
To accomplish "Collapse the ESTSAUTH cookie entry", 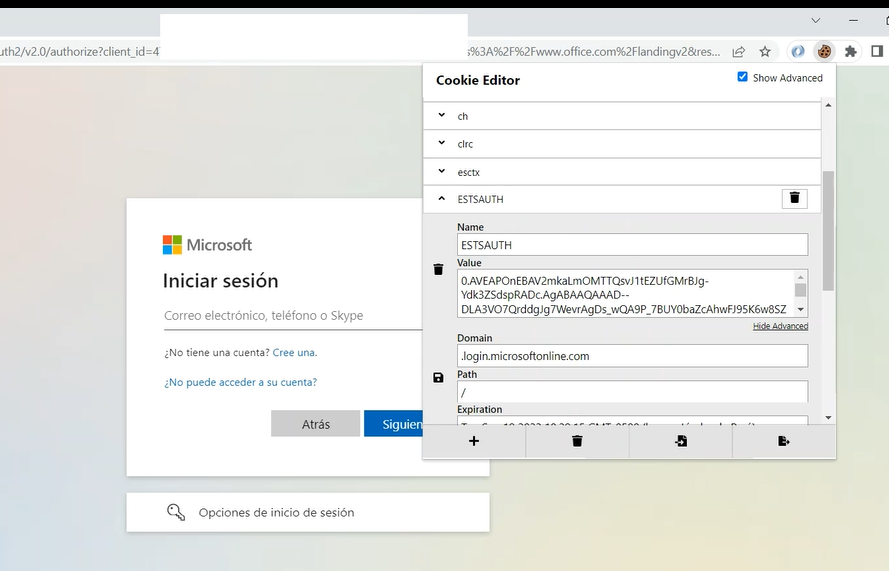I will point(442,198).
